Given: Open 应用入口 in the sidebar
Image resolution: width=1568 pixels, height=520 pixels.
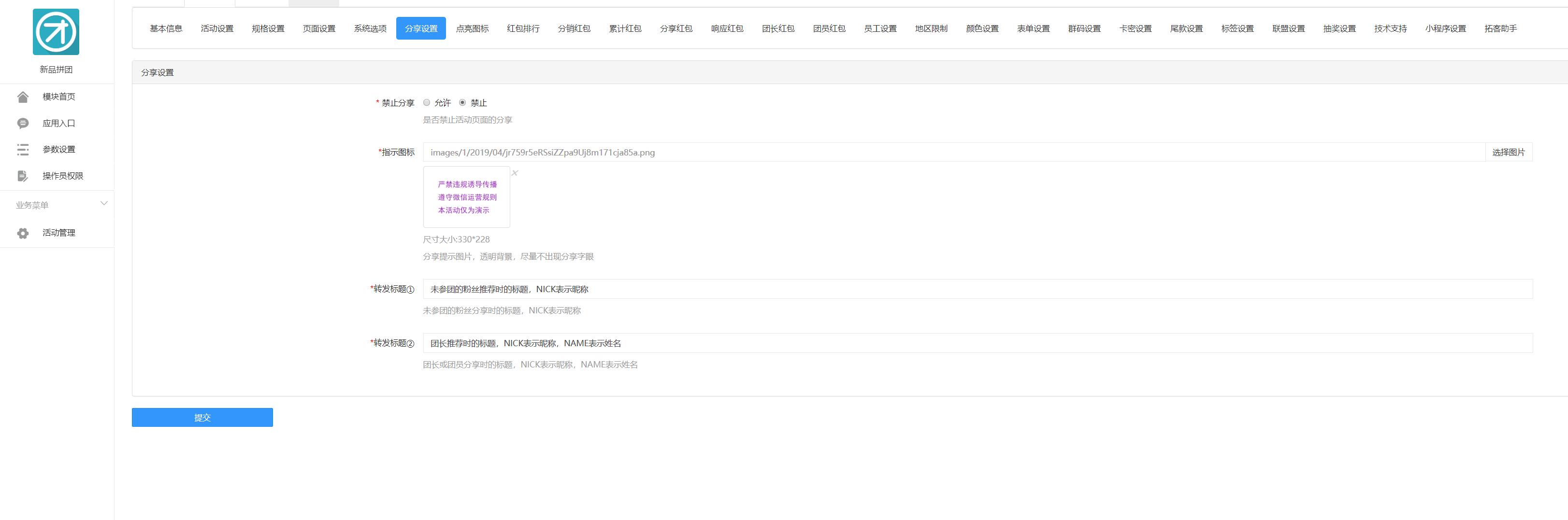Looking at the screenshot, I should pos(59,124).
